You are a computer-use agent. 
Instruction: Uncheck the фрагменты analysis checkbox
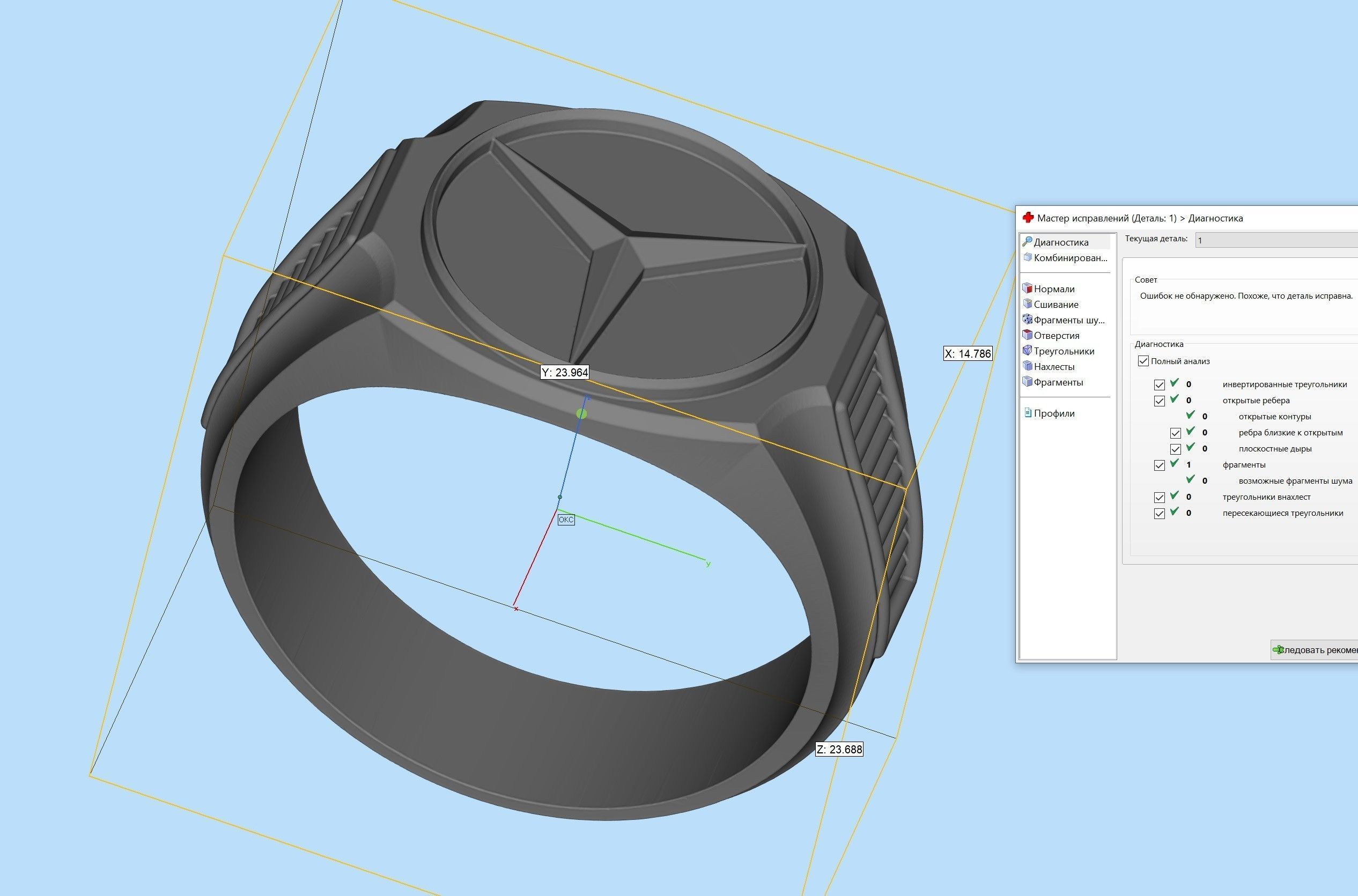point(1159,465)
